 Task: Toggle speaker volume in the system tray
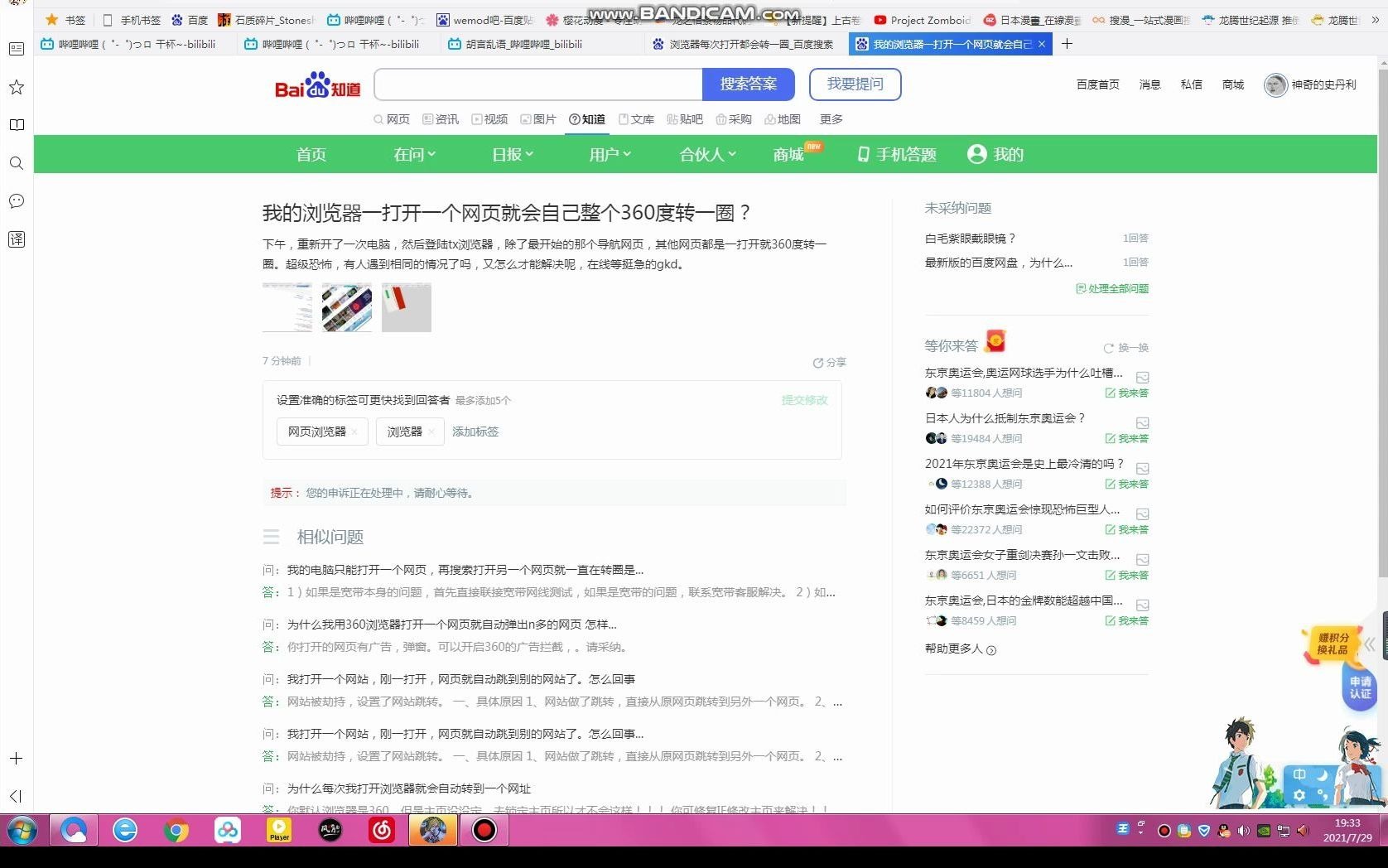1245,831
